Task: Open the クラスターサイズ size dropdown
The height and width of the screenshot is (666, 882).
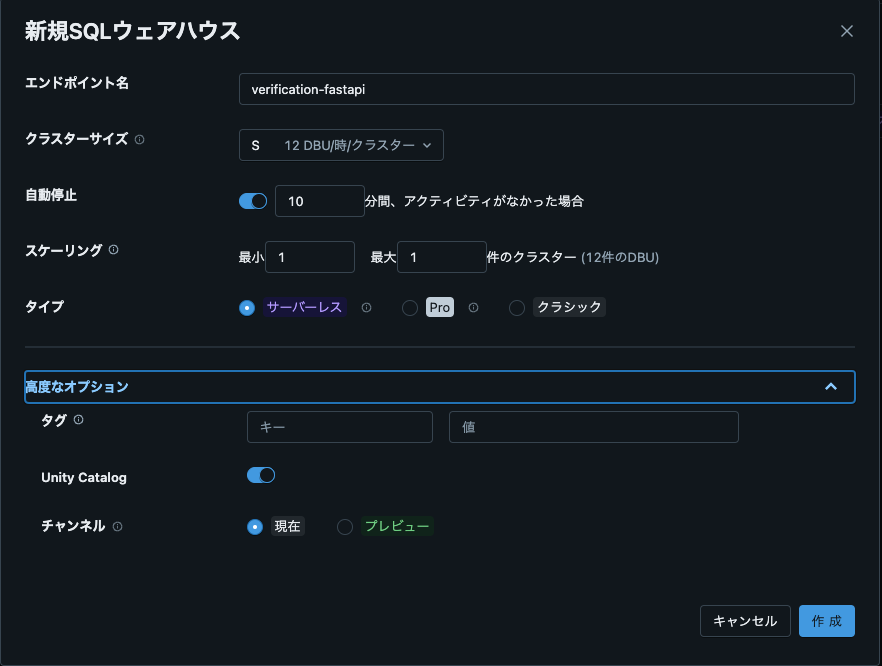Action: [x=340, y=144]
